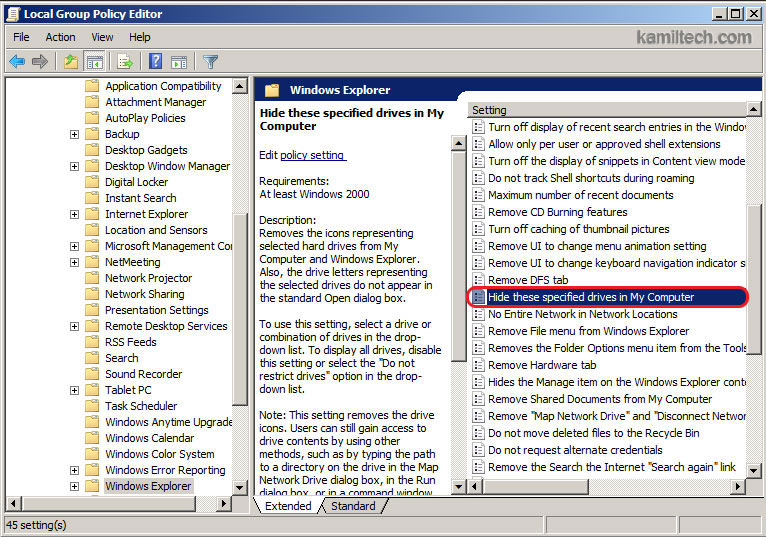
Task: Click folder icon next to RSS Feeds
Action: [92, 342]
